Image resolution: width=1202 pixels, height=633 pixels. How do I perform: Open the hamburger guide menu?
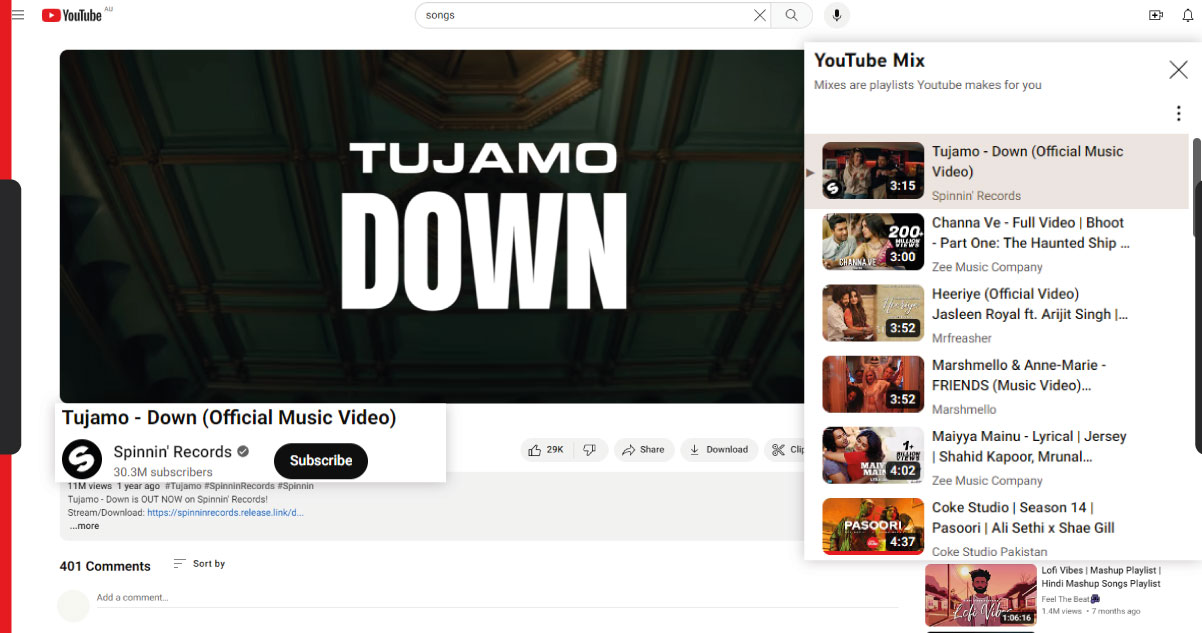(17, 15)
